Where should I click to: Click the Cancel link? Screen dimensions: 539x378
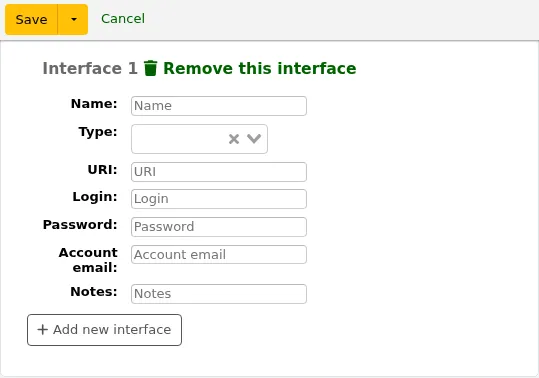click(123, 19)
